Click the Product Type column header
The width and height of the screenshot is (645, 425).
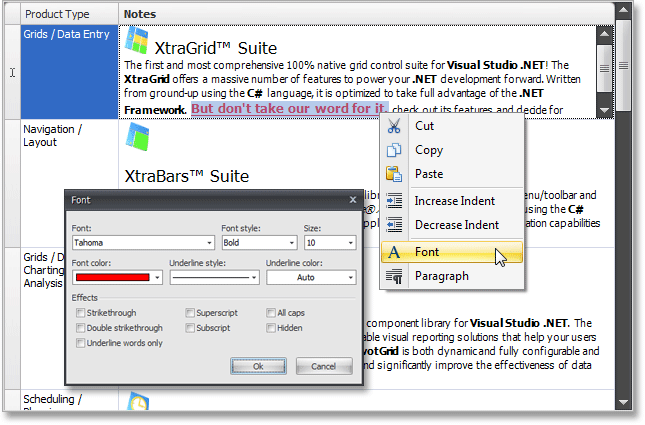coord(69,14)
